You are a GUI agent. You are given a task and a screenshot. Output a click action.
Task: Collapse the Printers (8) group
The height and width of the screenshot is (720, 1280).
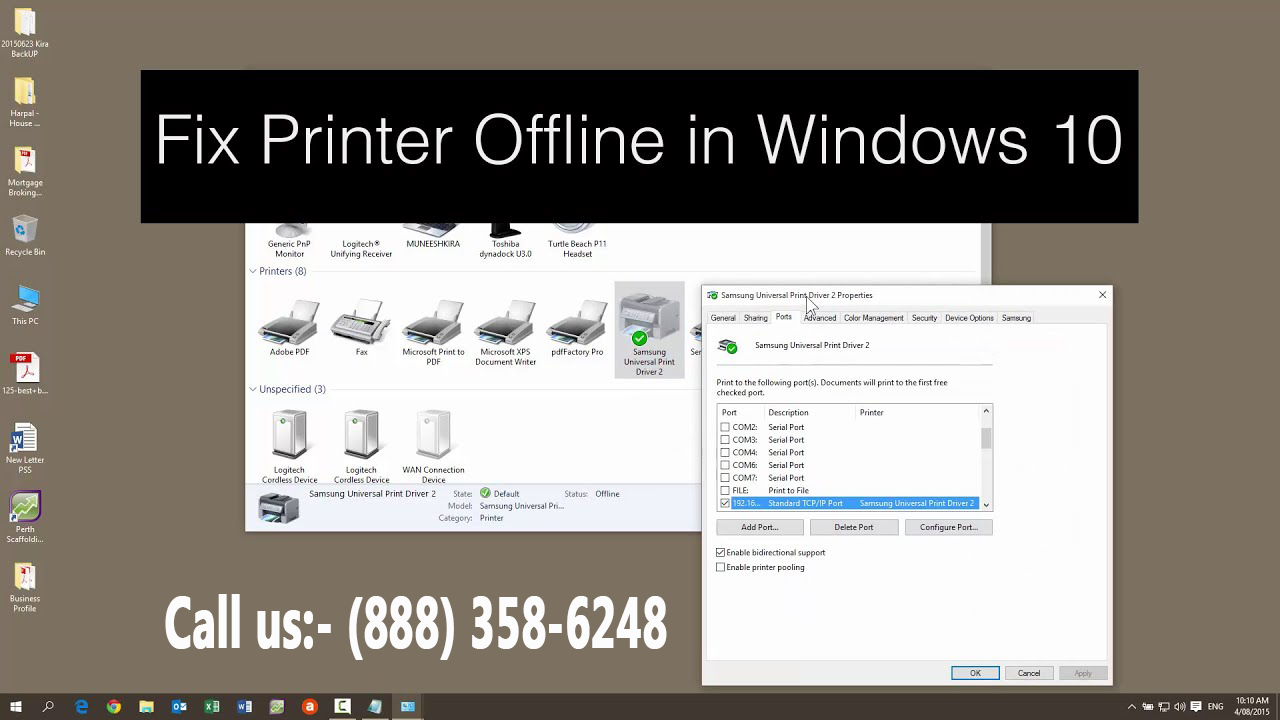point(253,271)
